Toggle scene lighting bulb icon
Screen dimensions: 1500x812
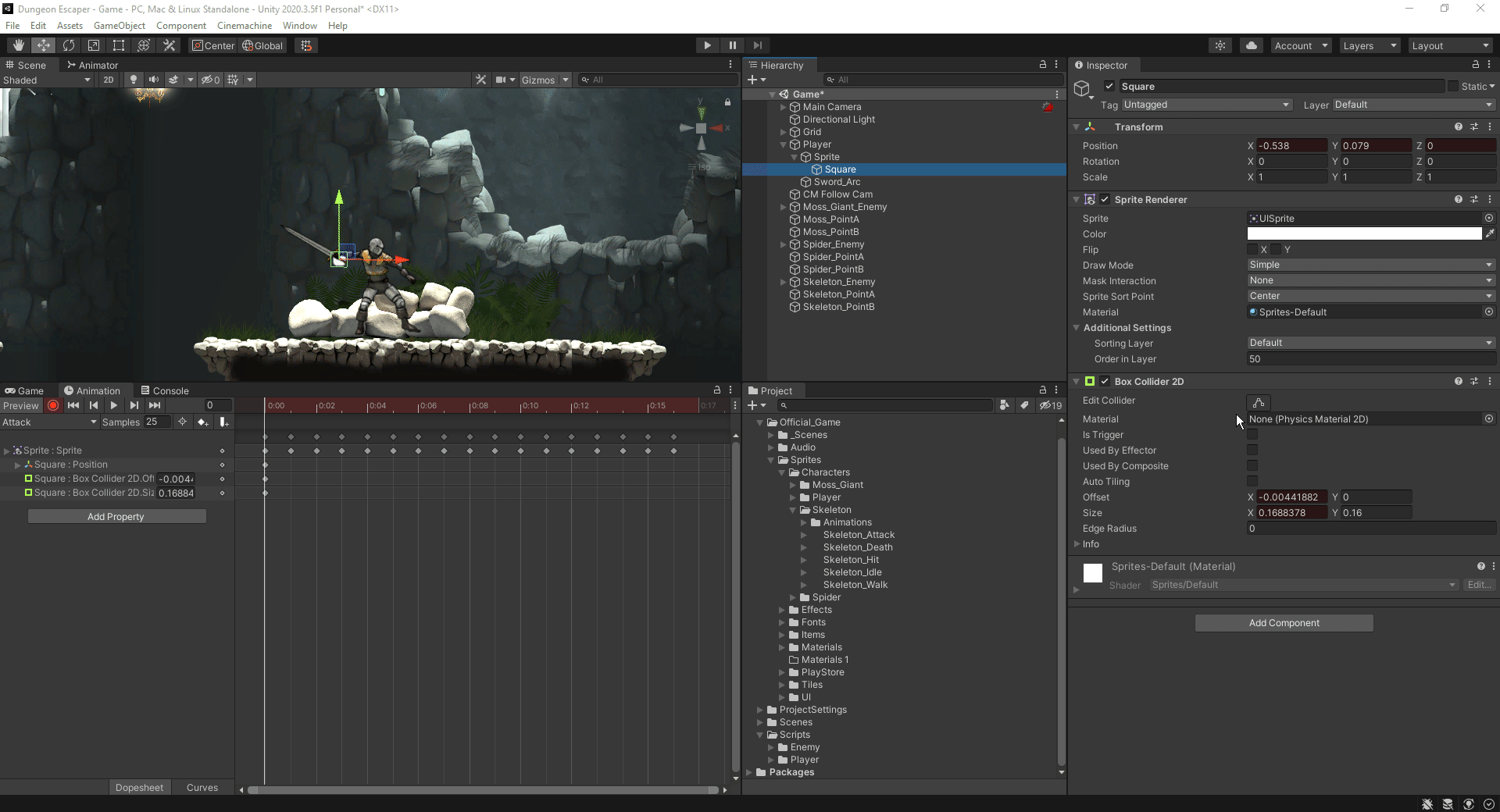point(134,80)
